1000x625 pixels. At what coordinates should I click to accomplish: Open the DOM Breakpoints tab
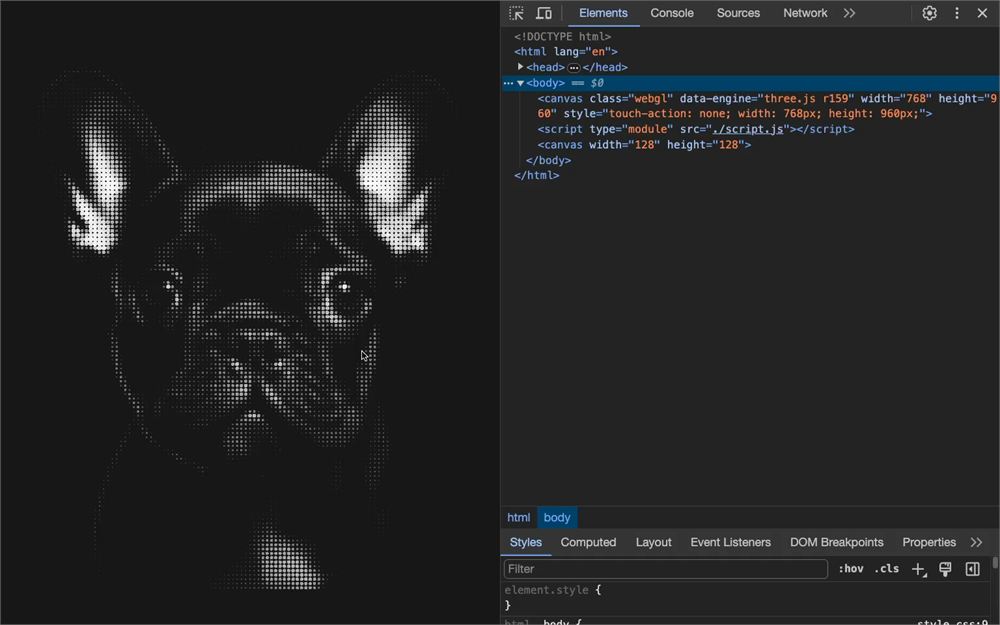[x=836, y=542]
